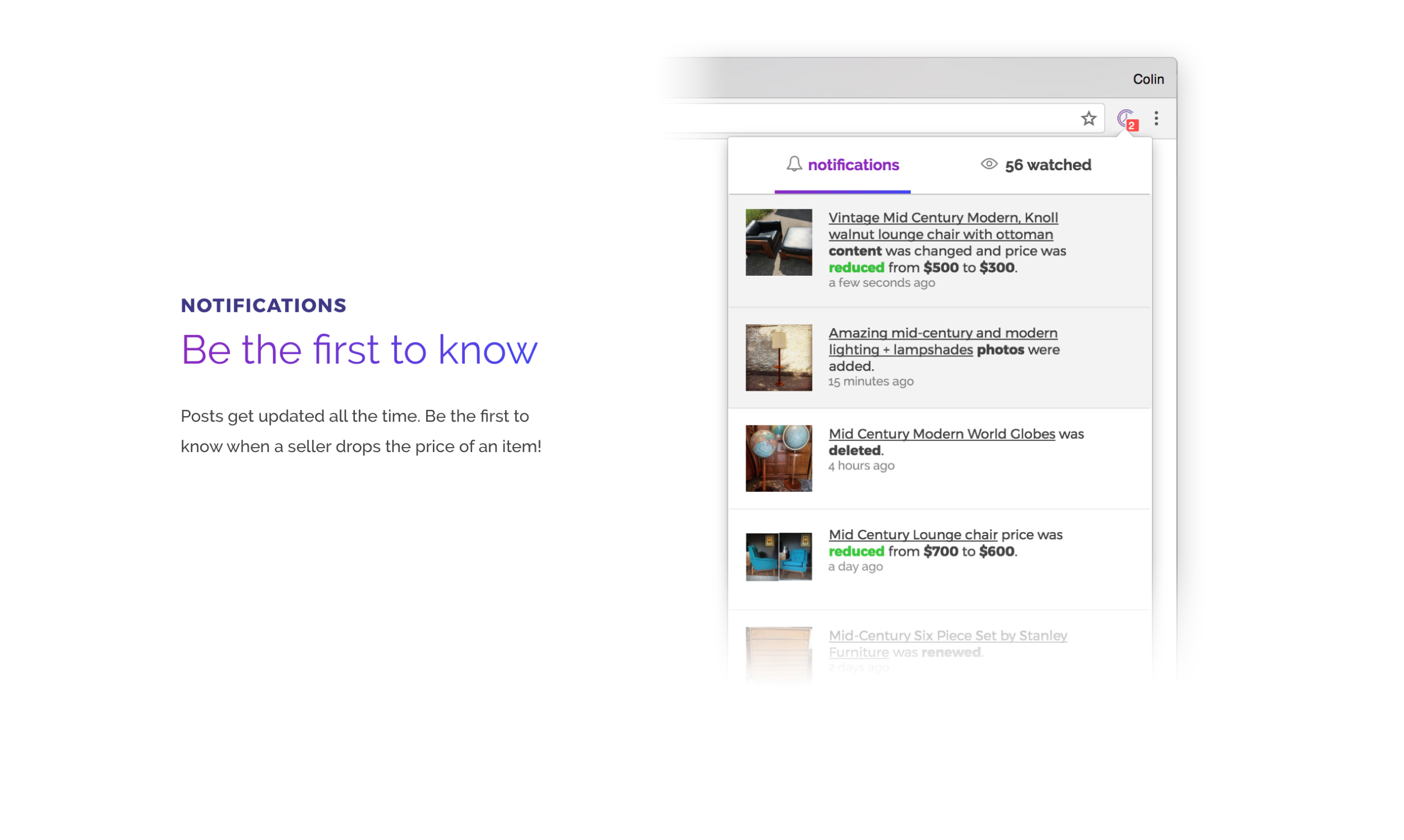The height and width of the screenshot is (840, 1404).
Task: Click the blue lounge chairs thumbnail
Action: pyautogui.click(x=778, y=556)
